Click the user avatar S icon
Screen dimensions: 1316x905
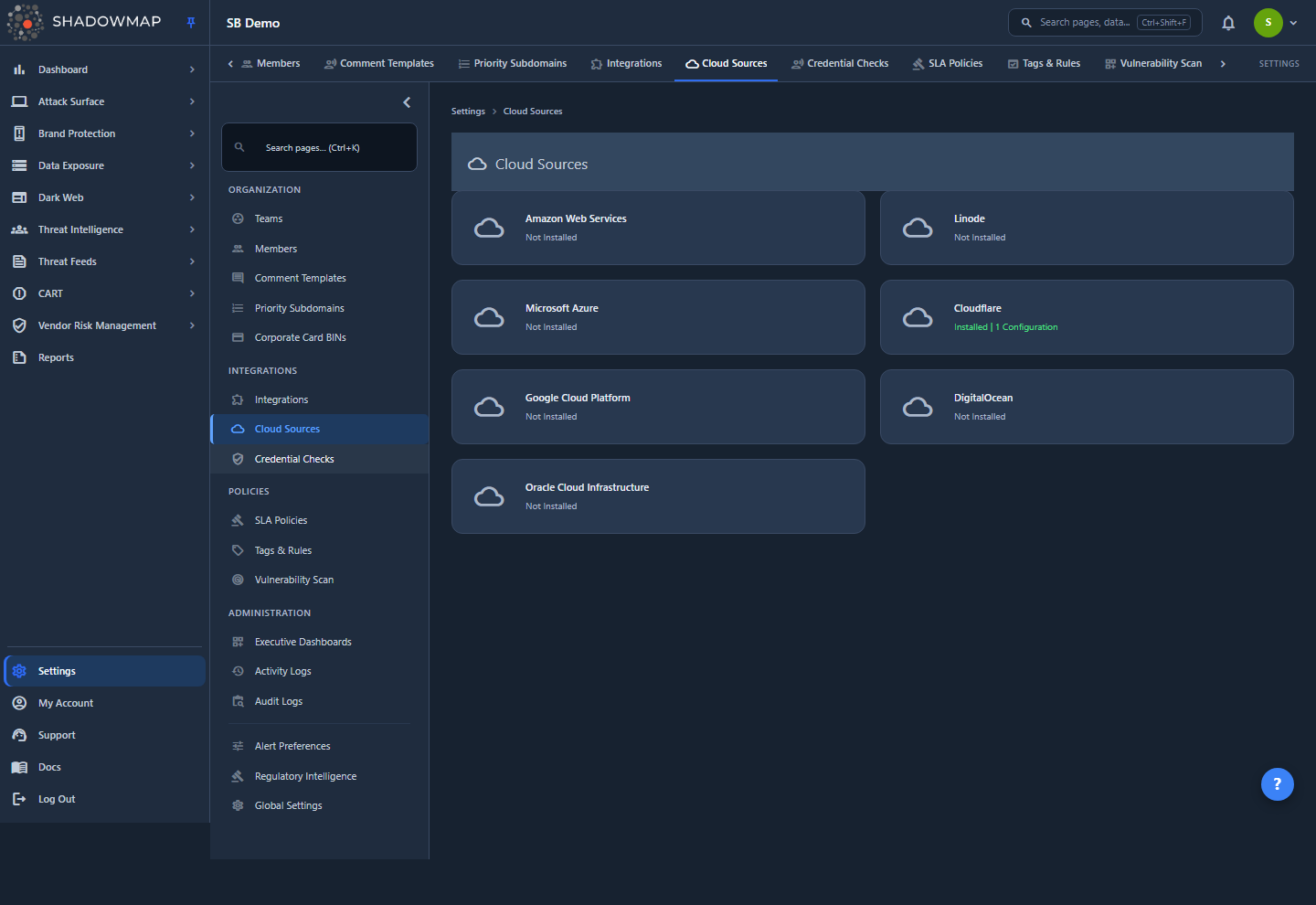(x=1268, y=23)
